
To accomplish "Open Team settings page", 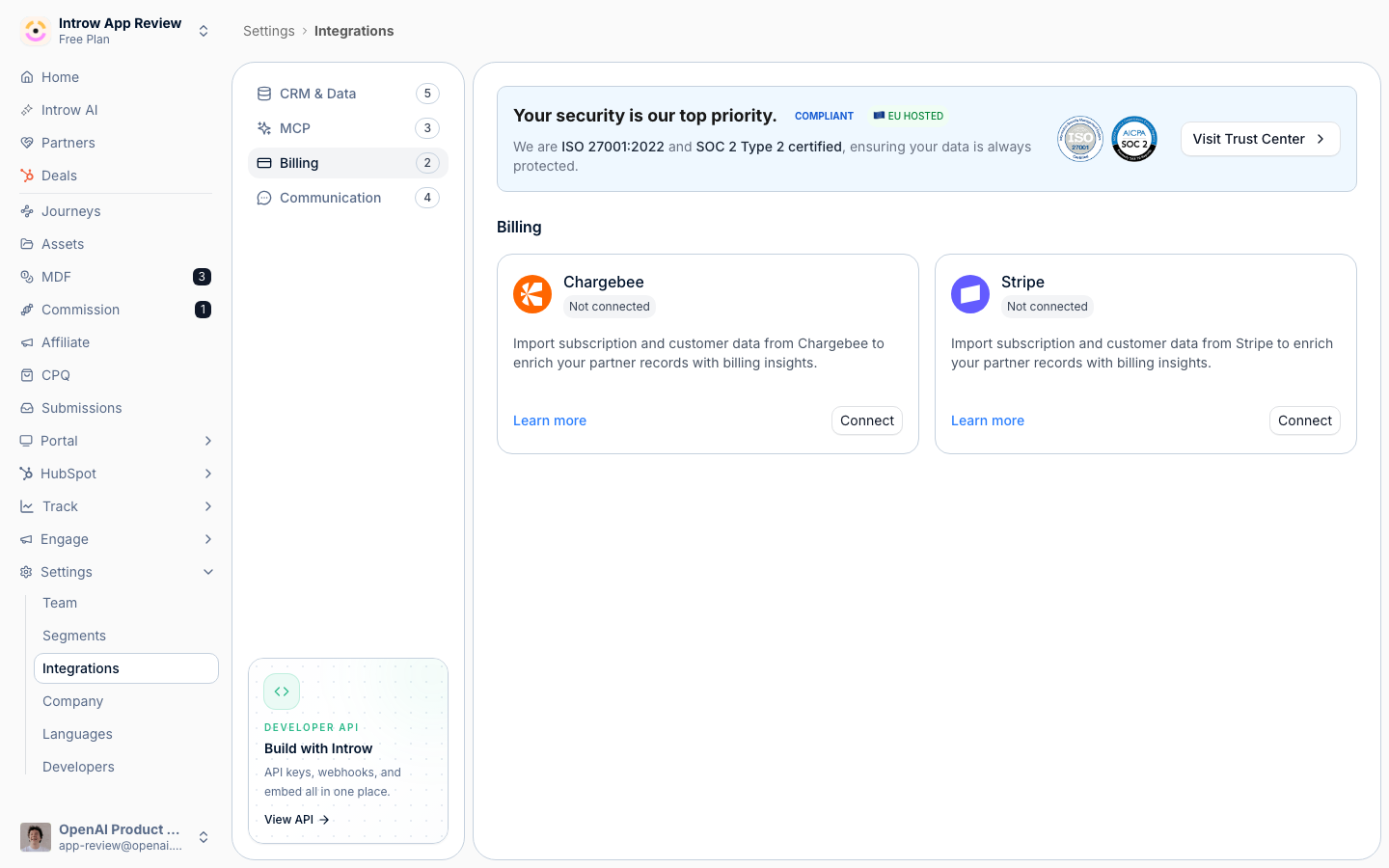I will click(x=126, y=603).
